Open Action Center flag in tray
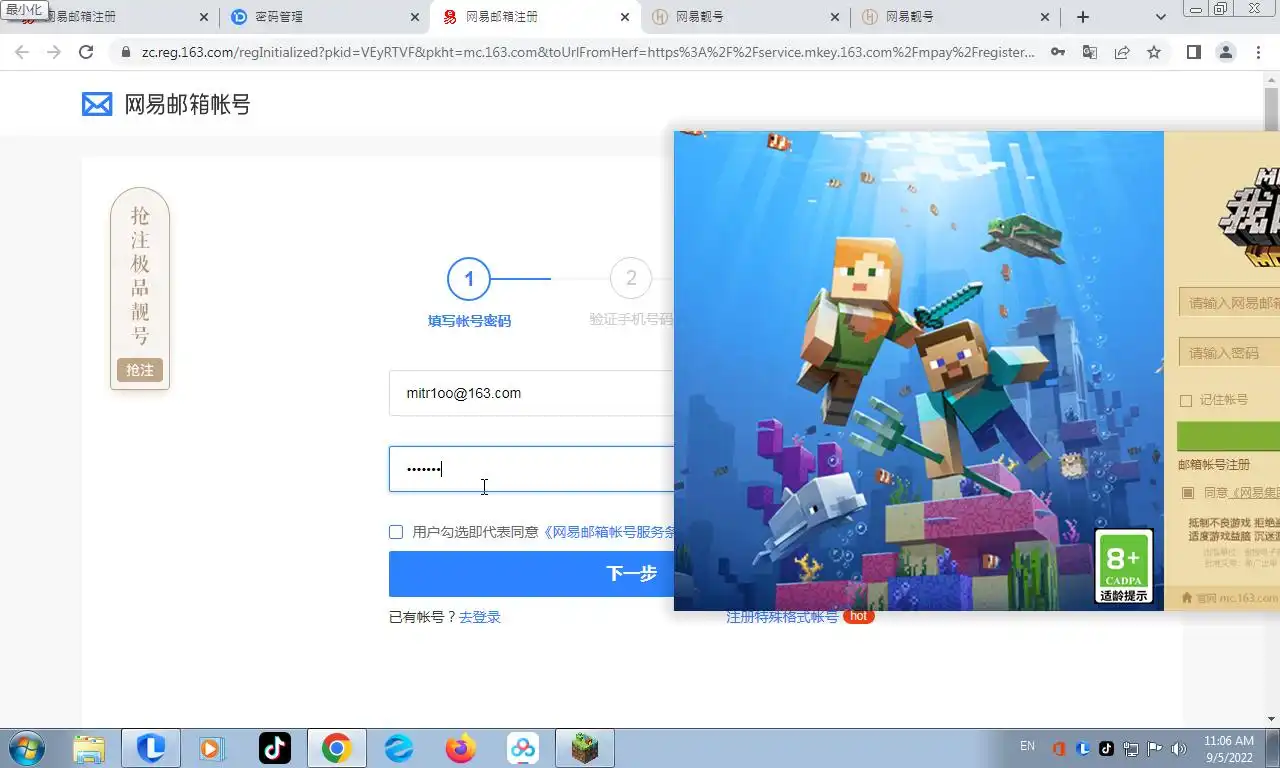This screenshot has width=1280, height=768. pos(1155,748)
